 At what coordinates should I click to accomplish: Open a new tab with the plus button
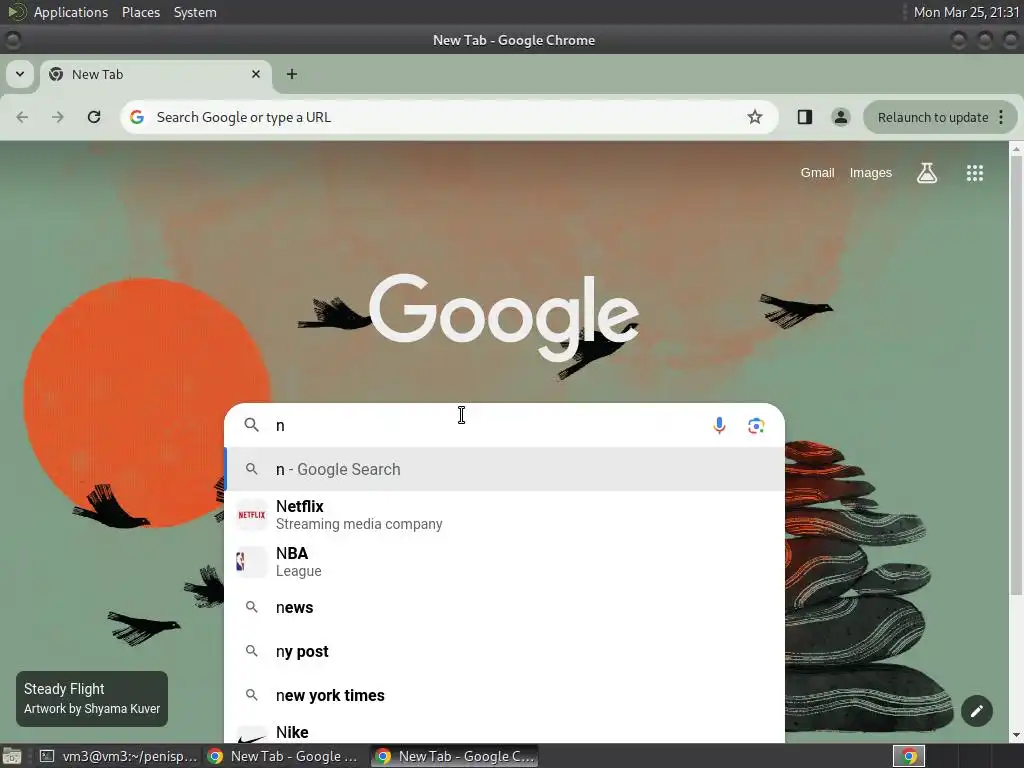[x=292, y=74]
